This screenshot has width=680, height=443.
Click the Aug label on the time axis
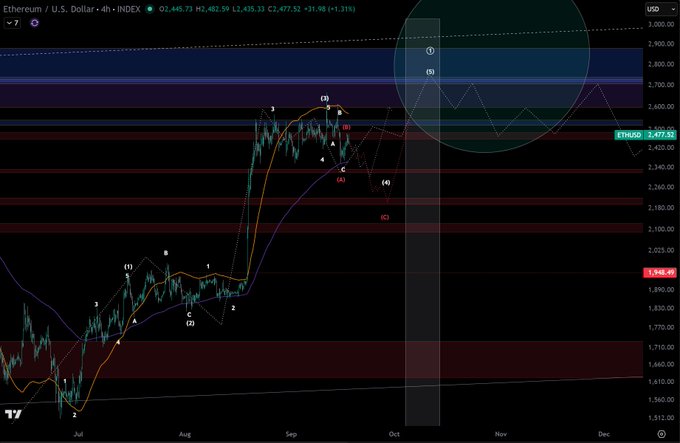tap(185, 434)
